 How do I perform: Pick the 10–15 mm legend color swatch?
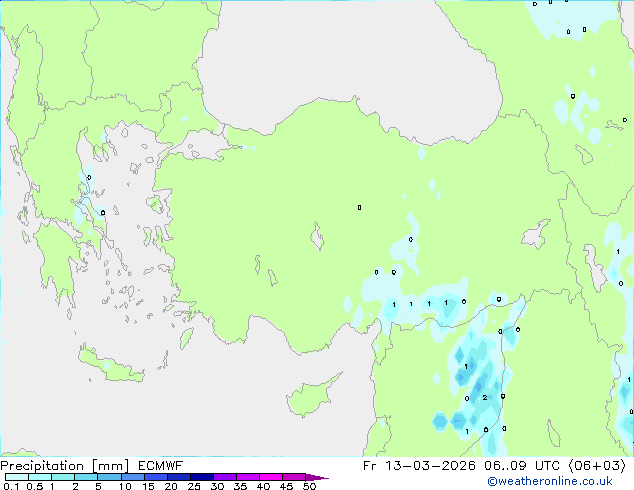click(x=132, y=477)
